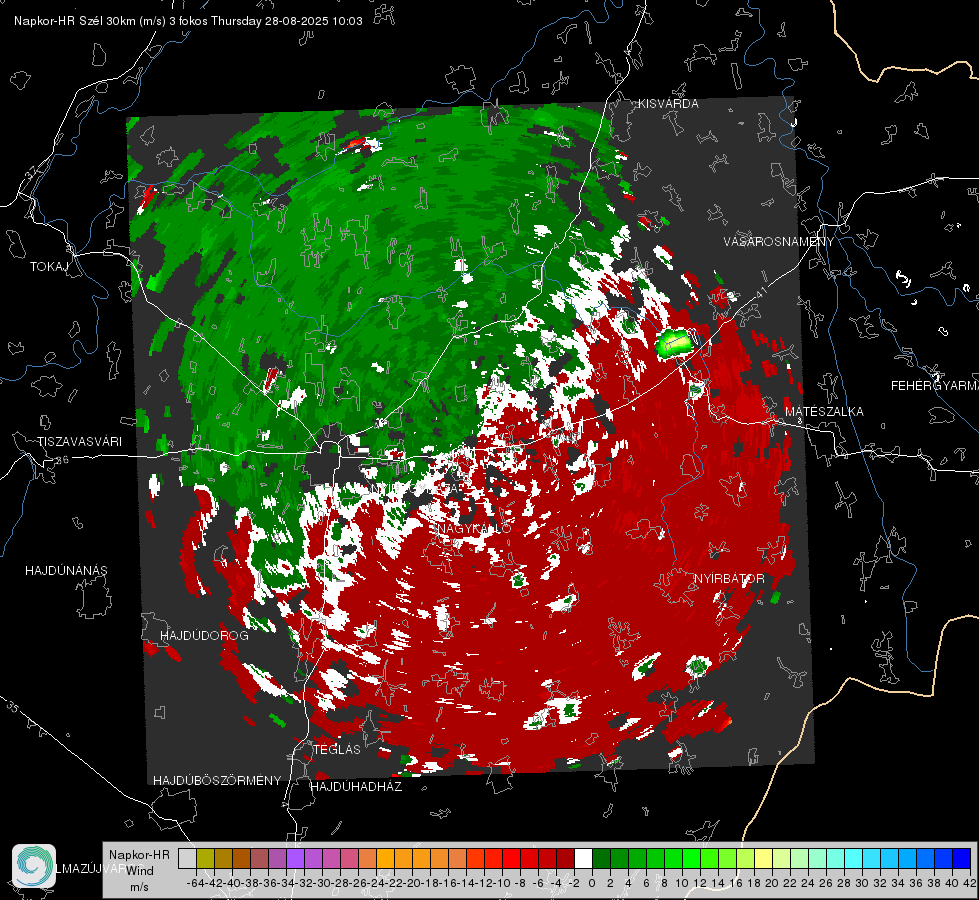Click the white legend swatch between -2 and 0

click(583, 859)
